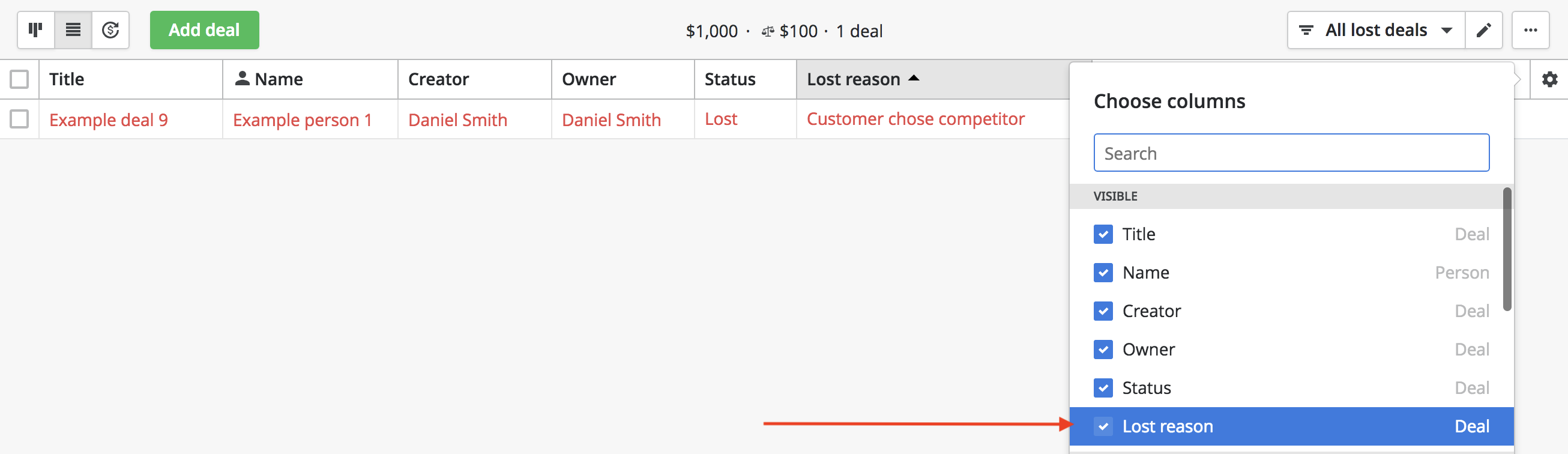This screenshot has height=454, width=1568.
Task: Select the Example deal 9 row checkbox
Action: pyautogui.click(x=19, y=120)
